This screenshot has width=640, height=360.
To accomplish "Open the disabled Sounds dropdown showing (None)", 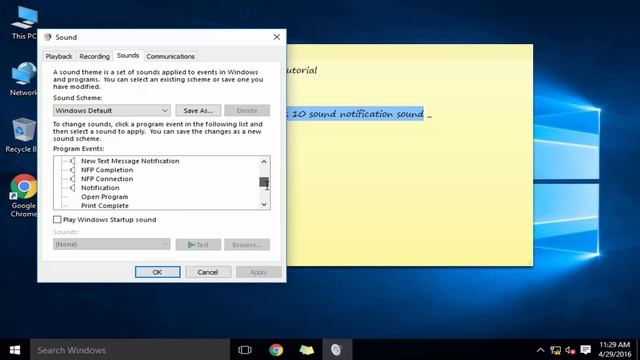I will pyautogui.click(x=112, y=244).
